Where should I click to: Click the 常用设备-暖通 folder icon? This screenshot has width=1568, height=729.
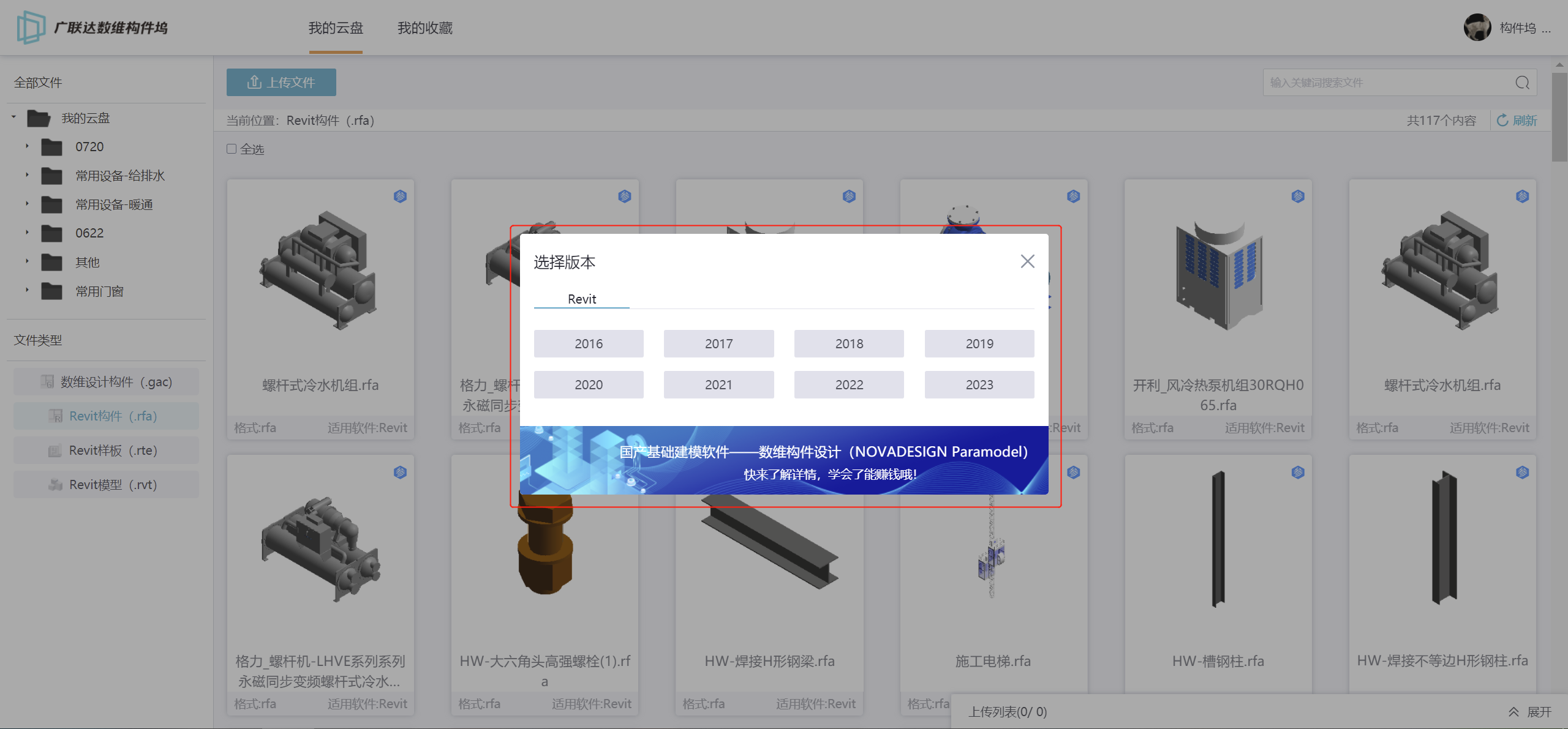[52, 204]
